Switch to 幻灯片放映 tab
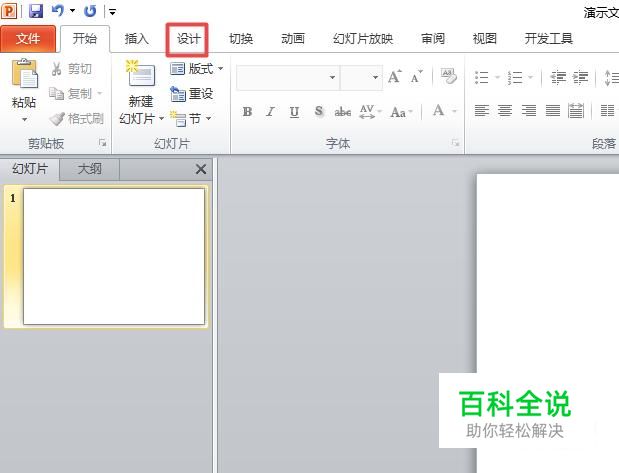 point(363,39)
